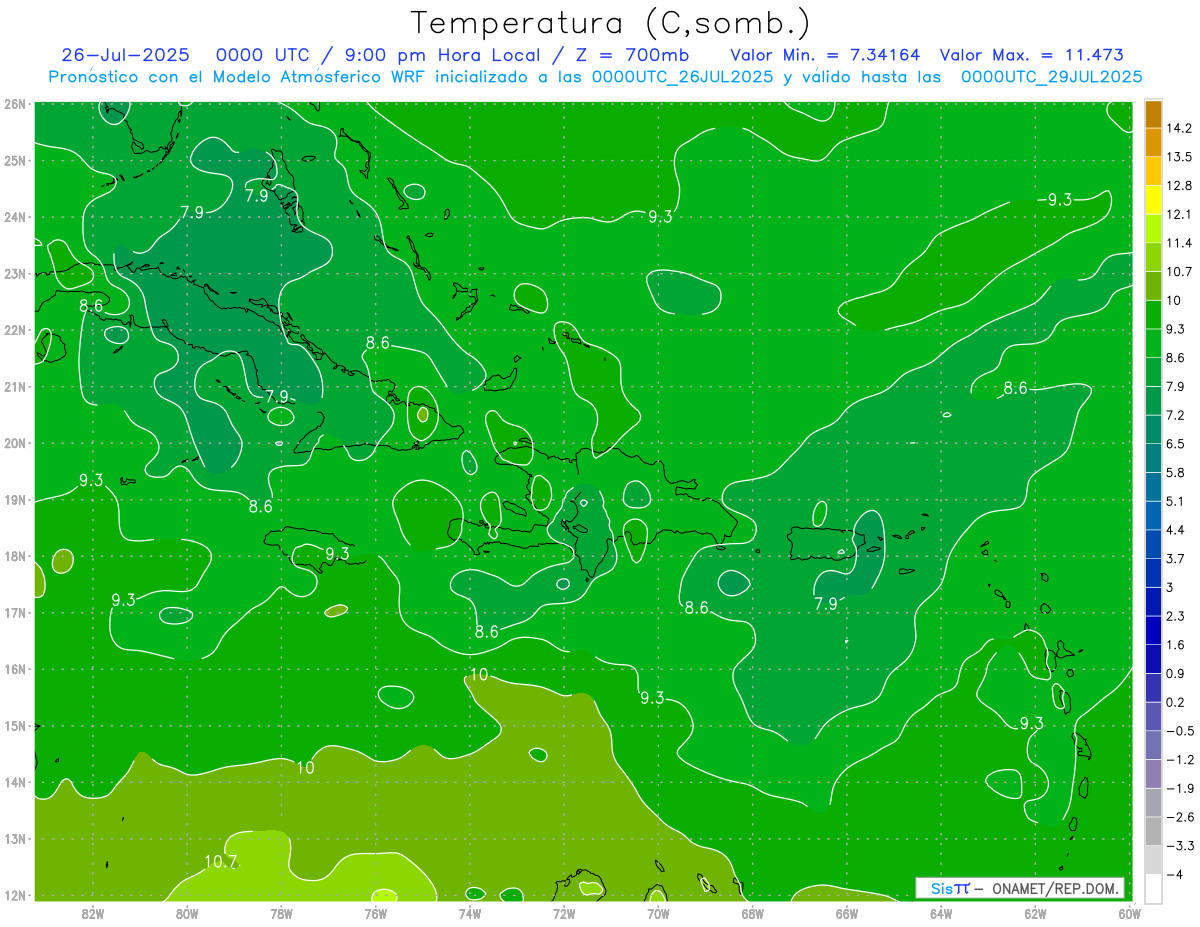The image size is (1200, 927).
Task: Click the colorbar label '11.4'
Action: (1179, 243)
